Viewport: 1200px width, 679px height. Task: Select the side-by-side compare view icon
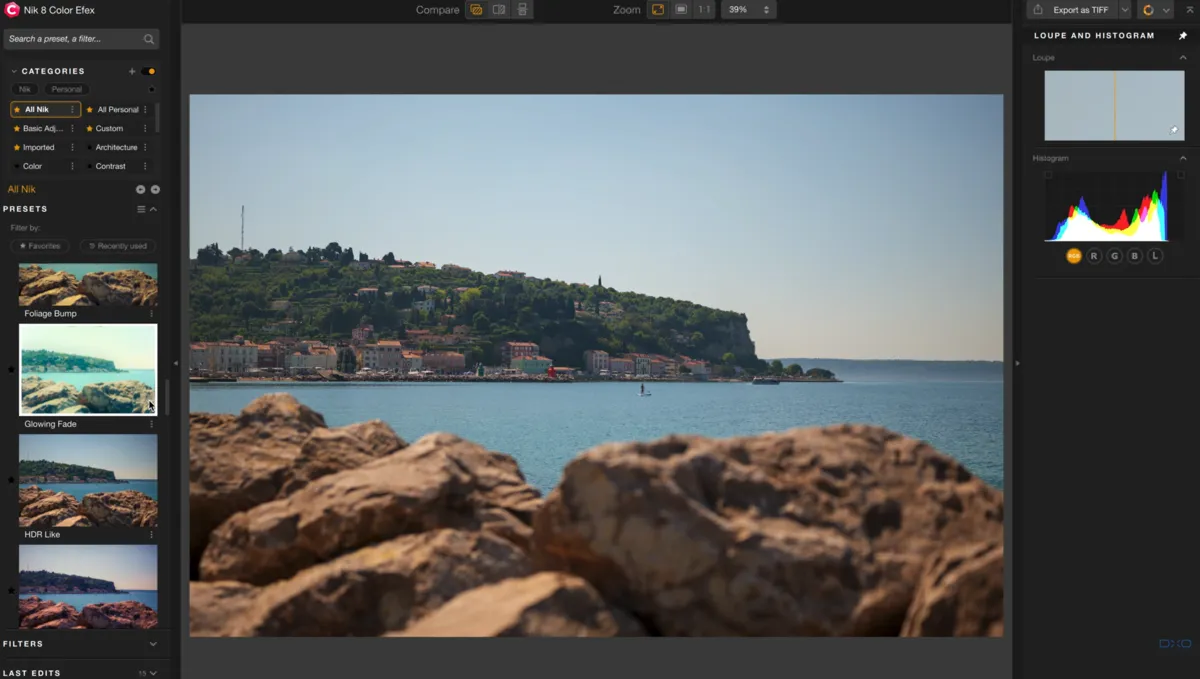tap(498, 9)
